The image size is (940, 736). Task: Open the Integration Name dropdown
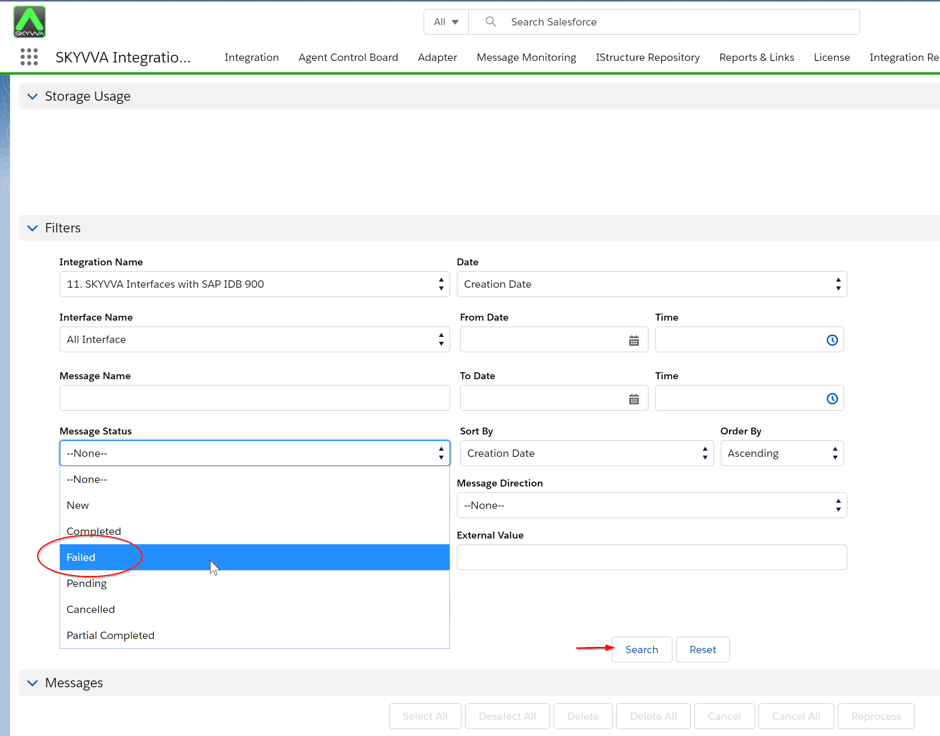point(254,285)
